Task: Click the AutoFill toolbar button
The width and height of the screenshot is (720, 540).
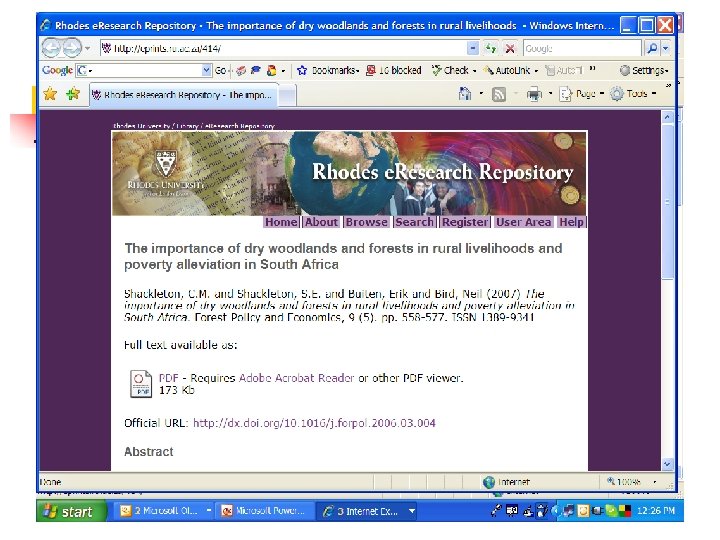Action: (x=563, y=70)
